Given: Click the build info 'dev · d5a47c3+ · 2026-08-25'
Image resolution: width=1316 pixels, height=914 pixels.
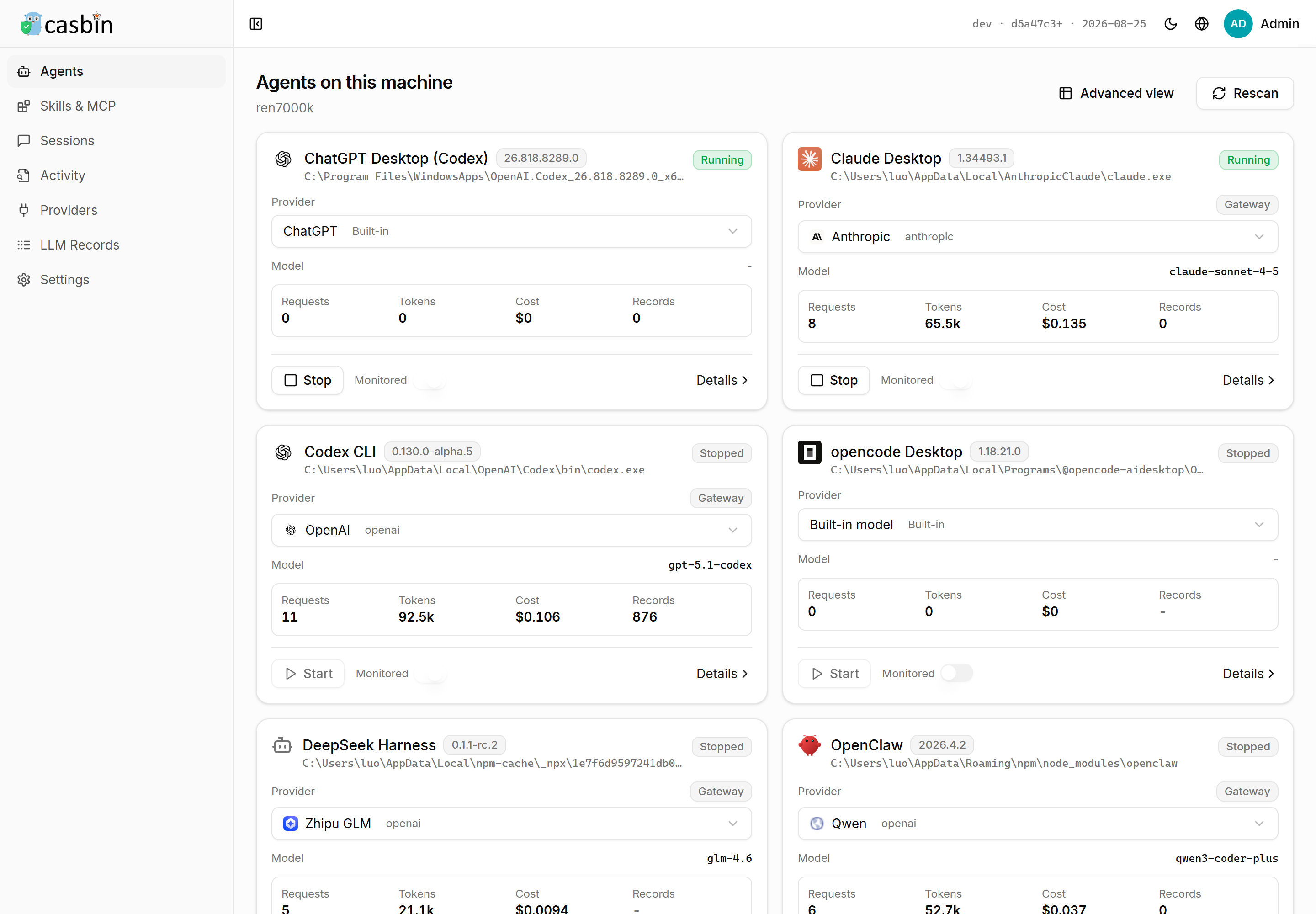Looking at the screenshot, I should tap(1059, 24).
